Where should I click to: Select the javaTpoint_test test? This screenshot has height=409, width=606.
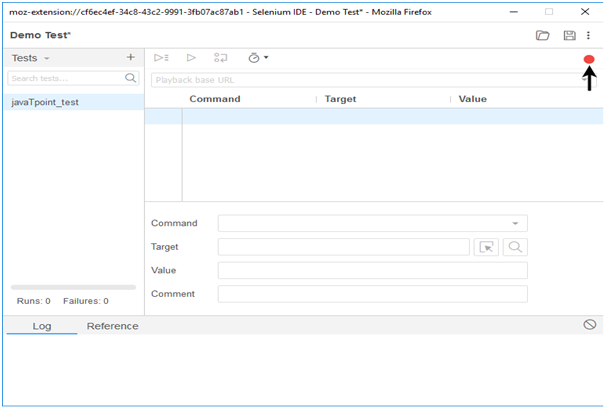point(73,102)
